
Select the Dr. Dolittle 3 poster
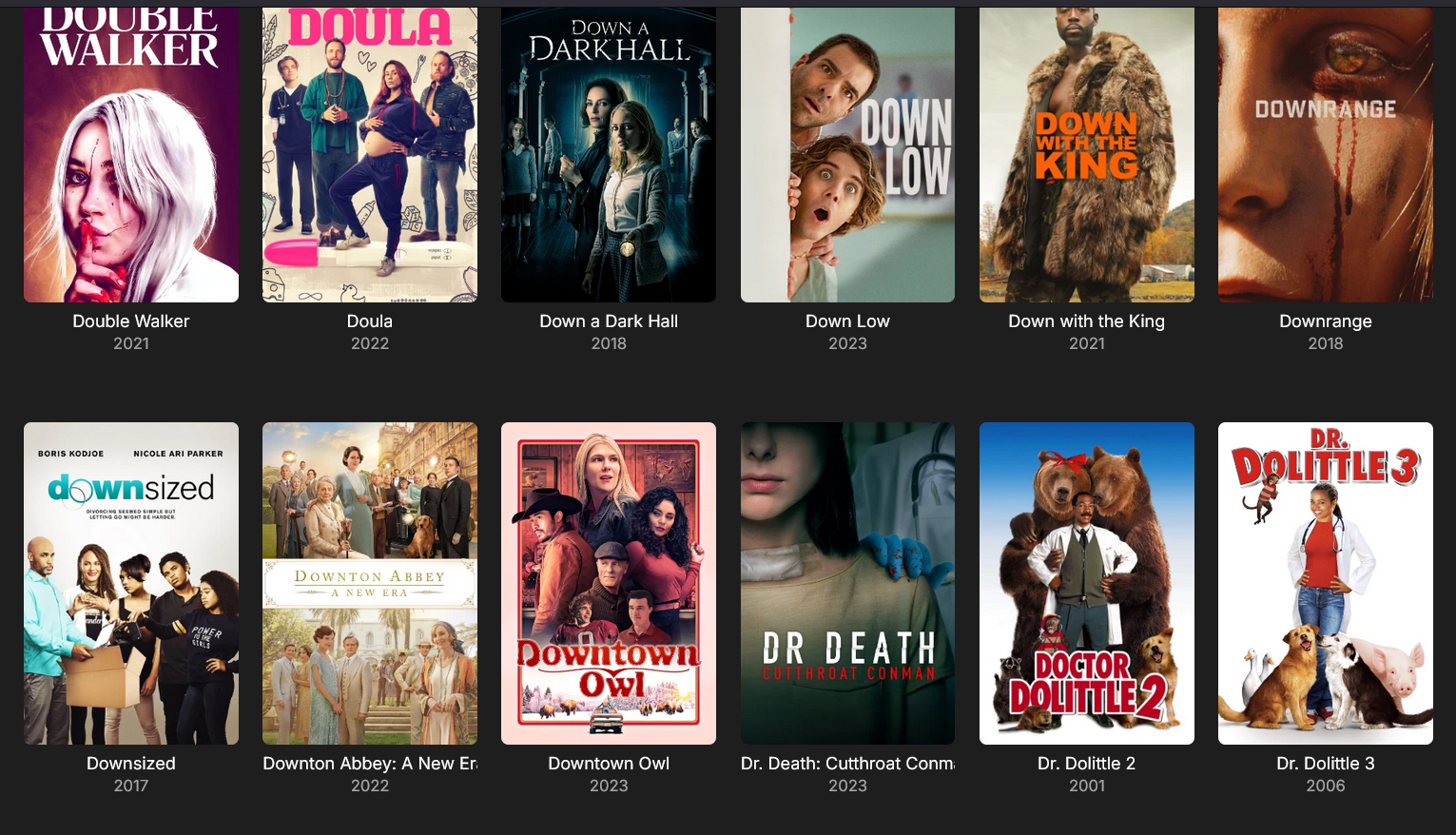[x=1326, y=583]
